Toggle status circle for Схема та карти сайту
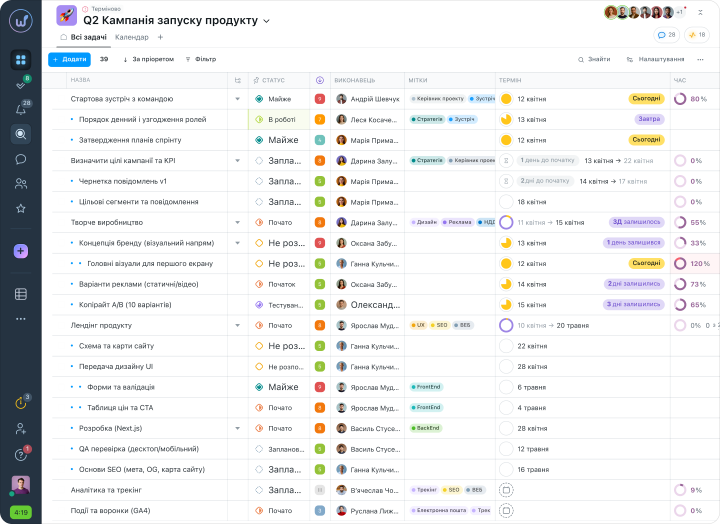 [x=259, y=346]
